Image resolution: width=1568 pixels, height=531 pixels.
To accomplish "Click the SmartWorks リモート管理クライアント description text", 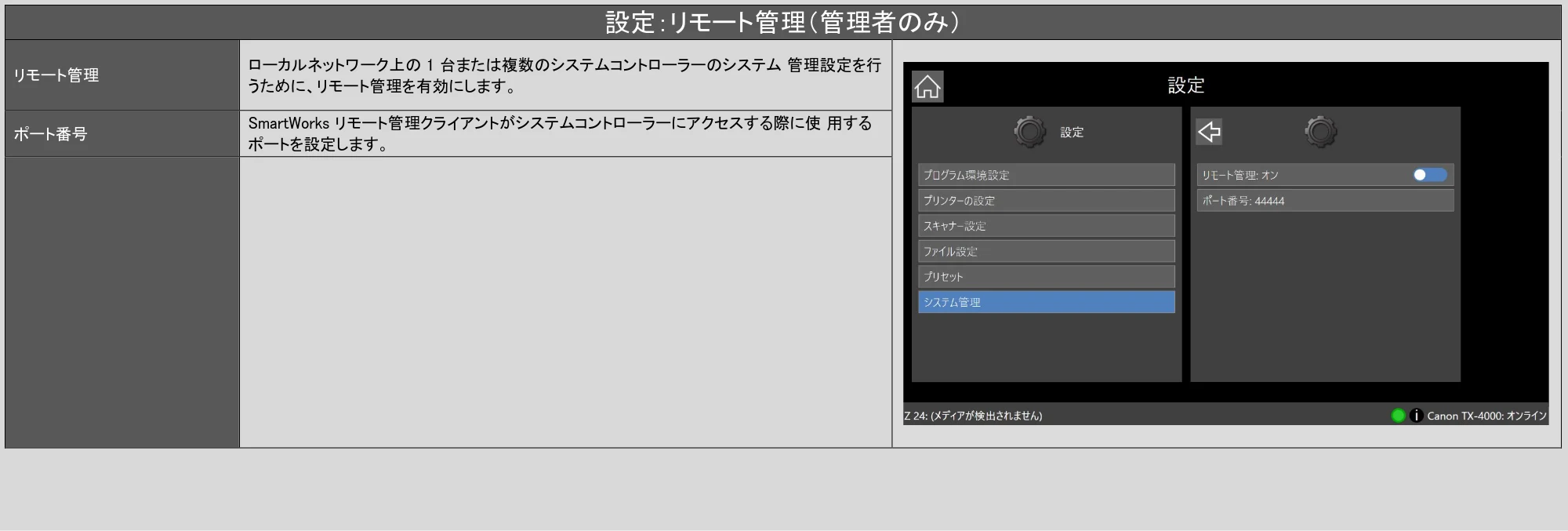I will point(560,134).
